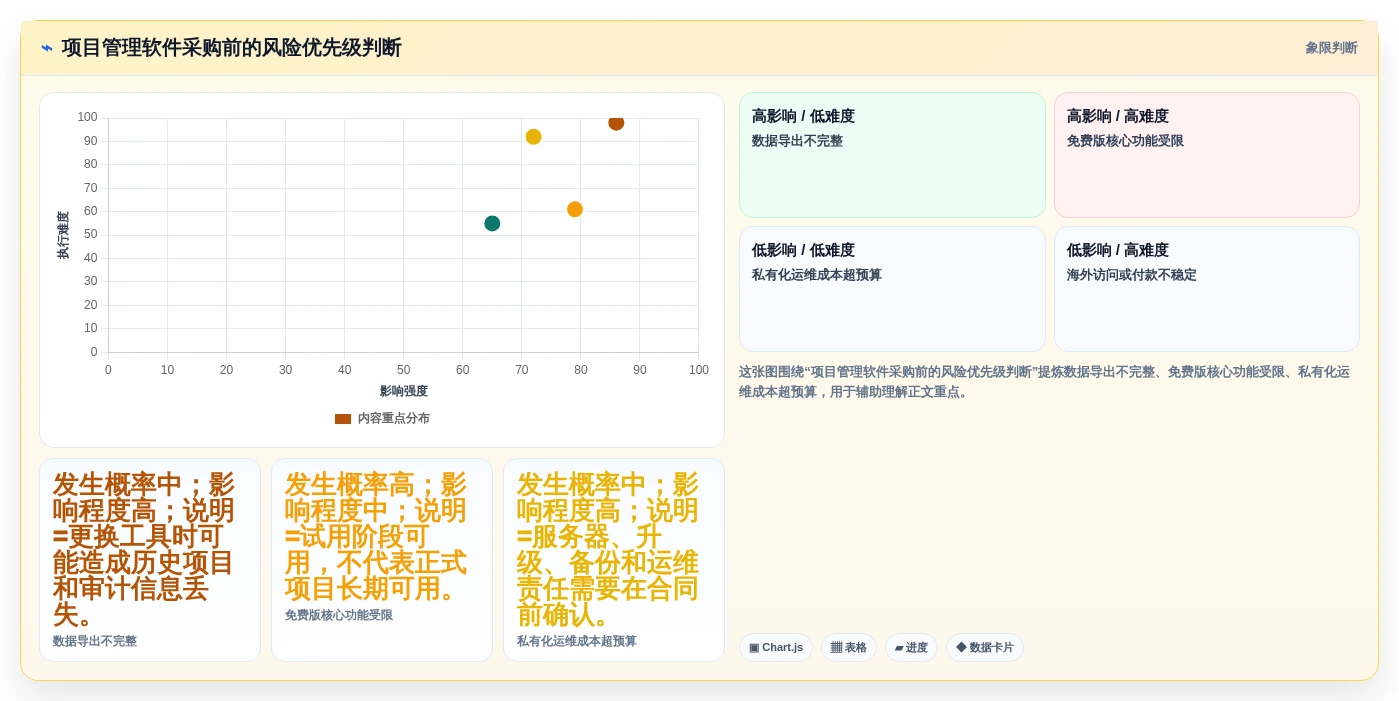Click the brown data point at the top of the chart

[616, 122]
